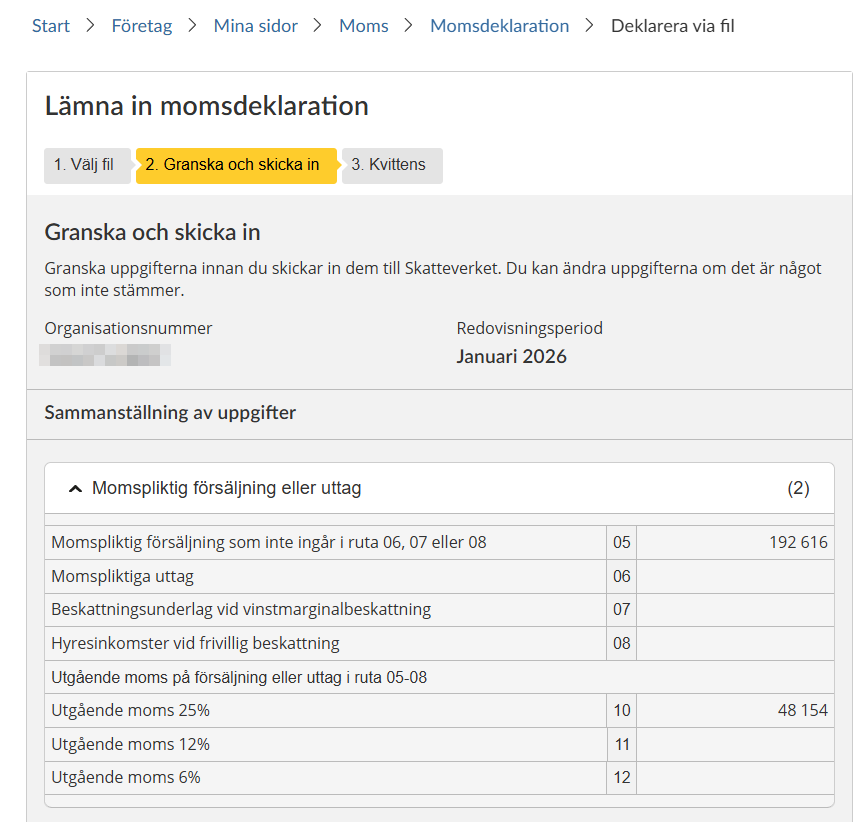Select step 3. Kvittens
The height and width of the screenshot is (822, 864).
pos(392,165)
